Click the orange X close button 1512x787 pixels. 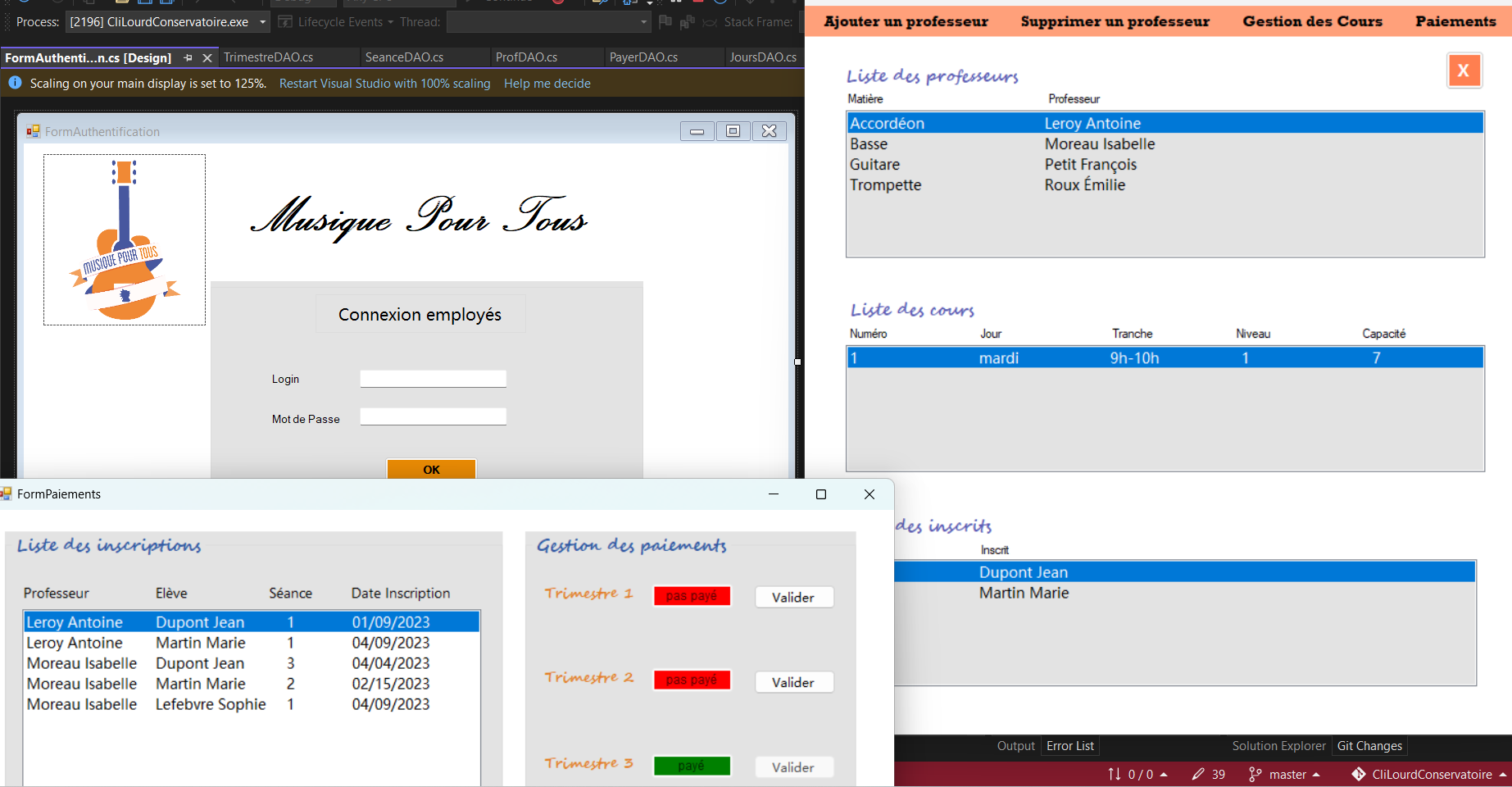(1464, 71)
